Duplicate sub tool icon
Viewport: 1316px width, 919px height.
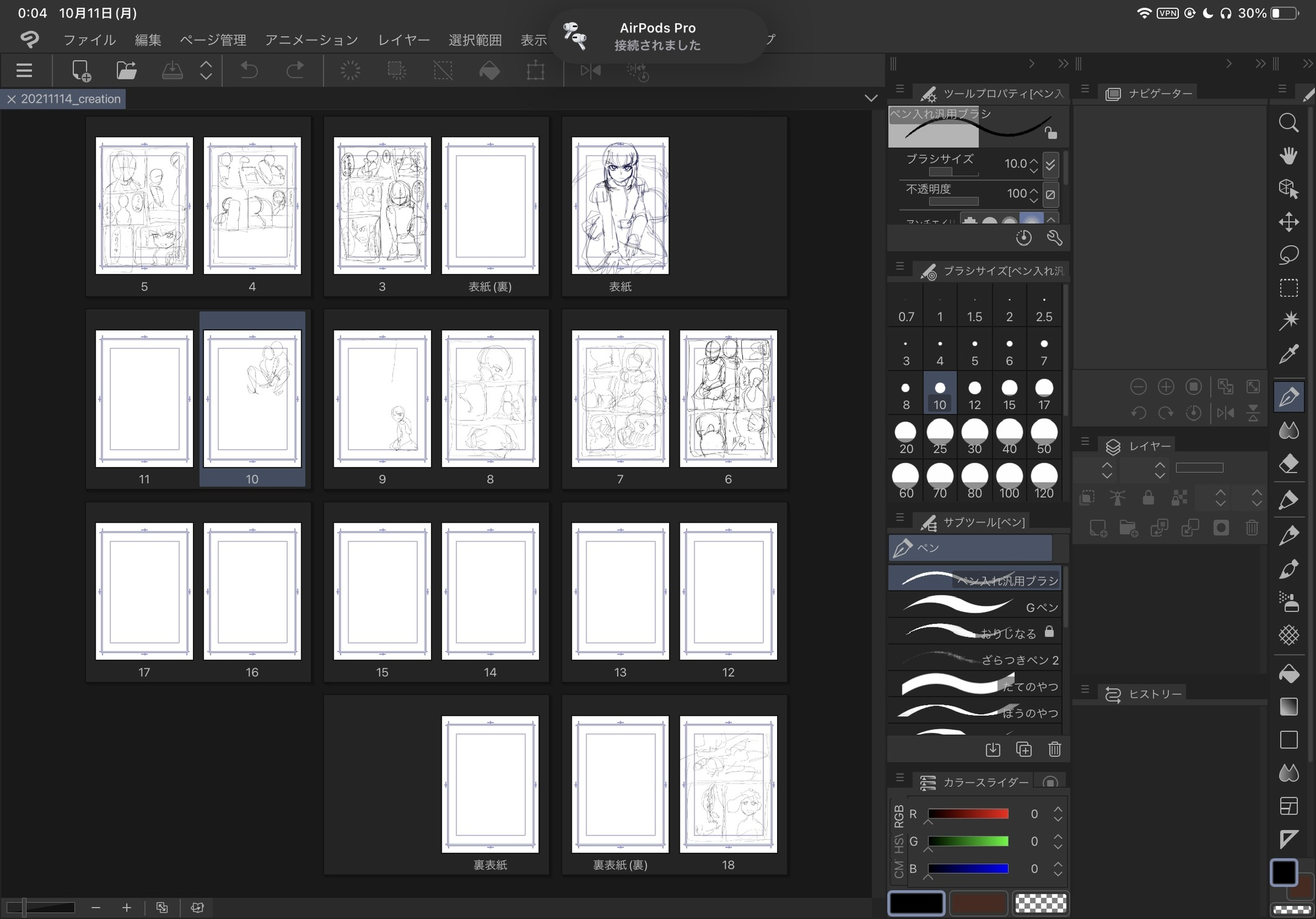tap(1023, 749)
